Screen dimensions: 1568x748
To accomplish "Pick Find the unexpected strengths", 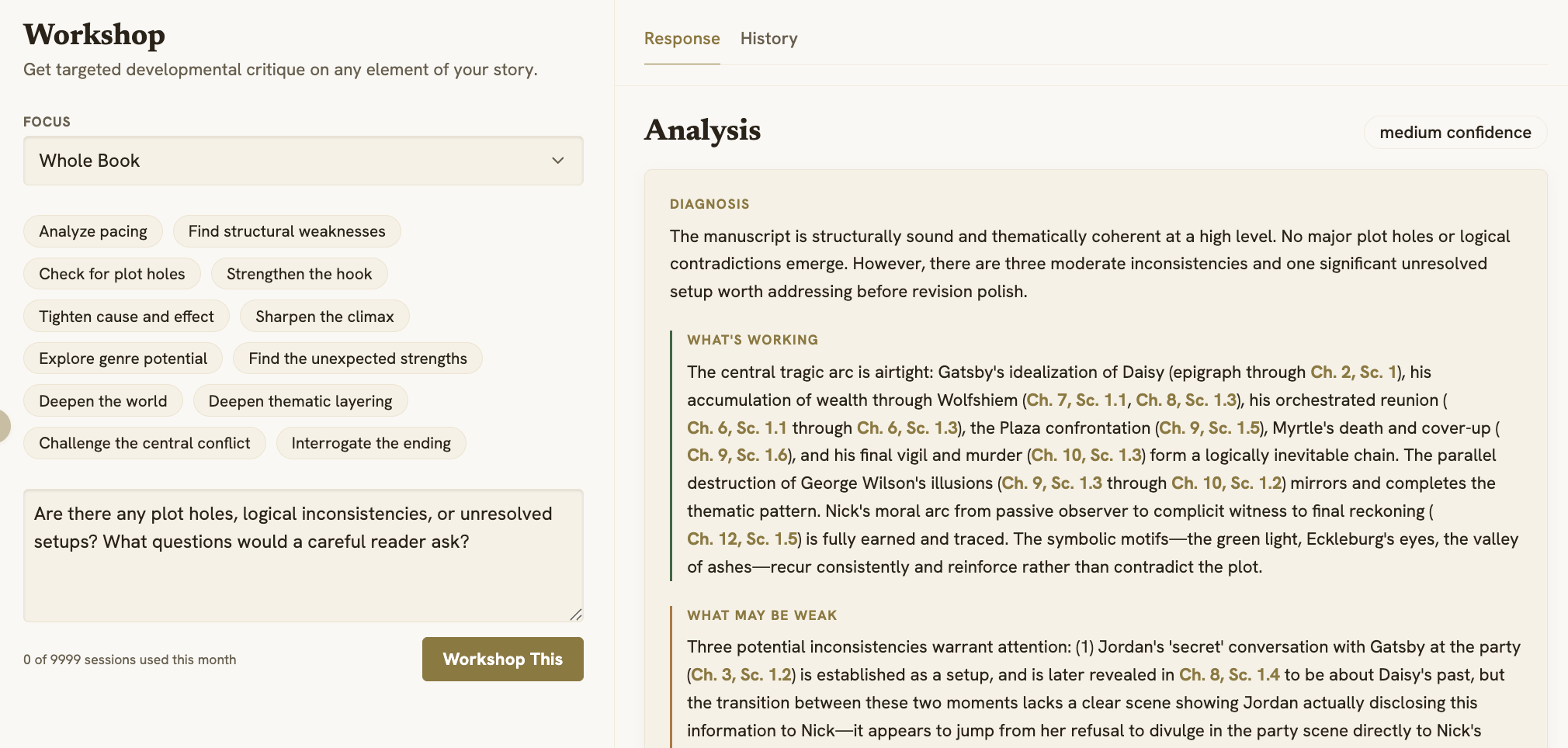I will [x=358, y=358].
